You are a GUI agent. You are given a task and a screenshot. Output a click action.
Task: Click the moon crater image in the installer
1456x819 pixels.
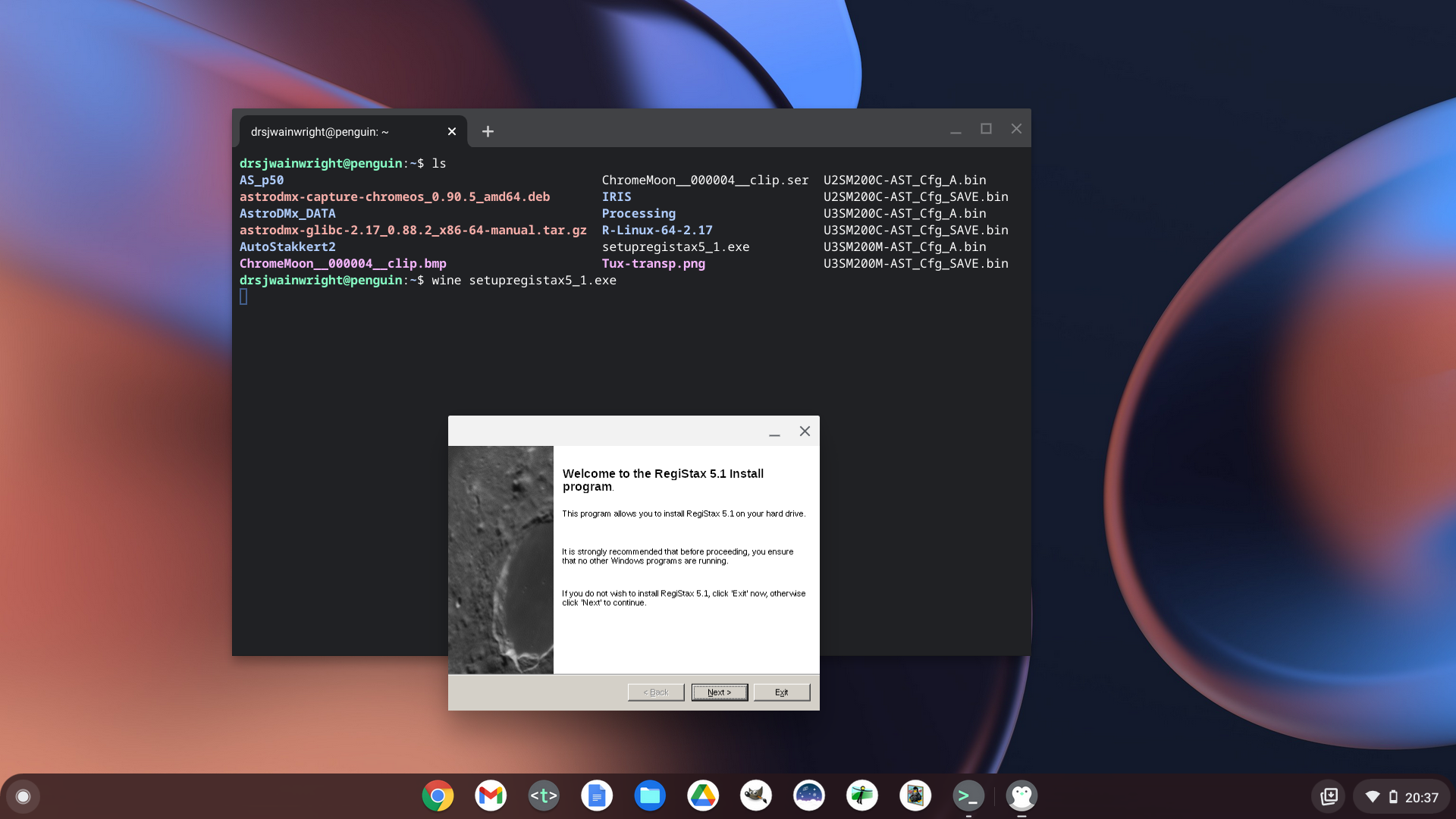pos(501,560)
